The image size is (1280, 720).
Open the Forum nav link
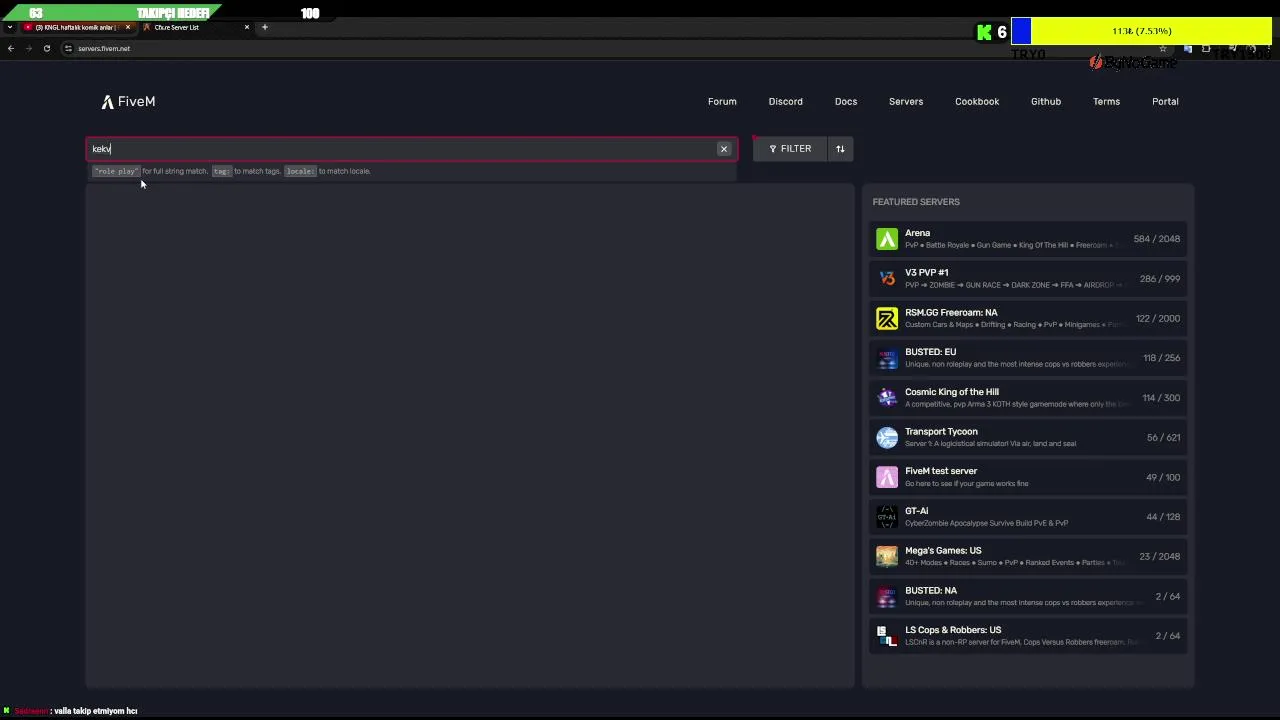tap(722, 101)
